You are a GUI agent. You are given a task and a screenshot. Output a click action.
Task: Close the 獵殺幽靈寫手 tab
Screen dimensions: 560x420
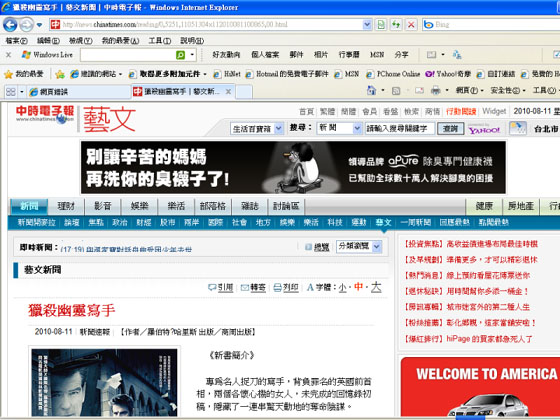[229, 92]
